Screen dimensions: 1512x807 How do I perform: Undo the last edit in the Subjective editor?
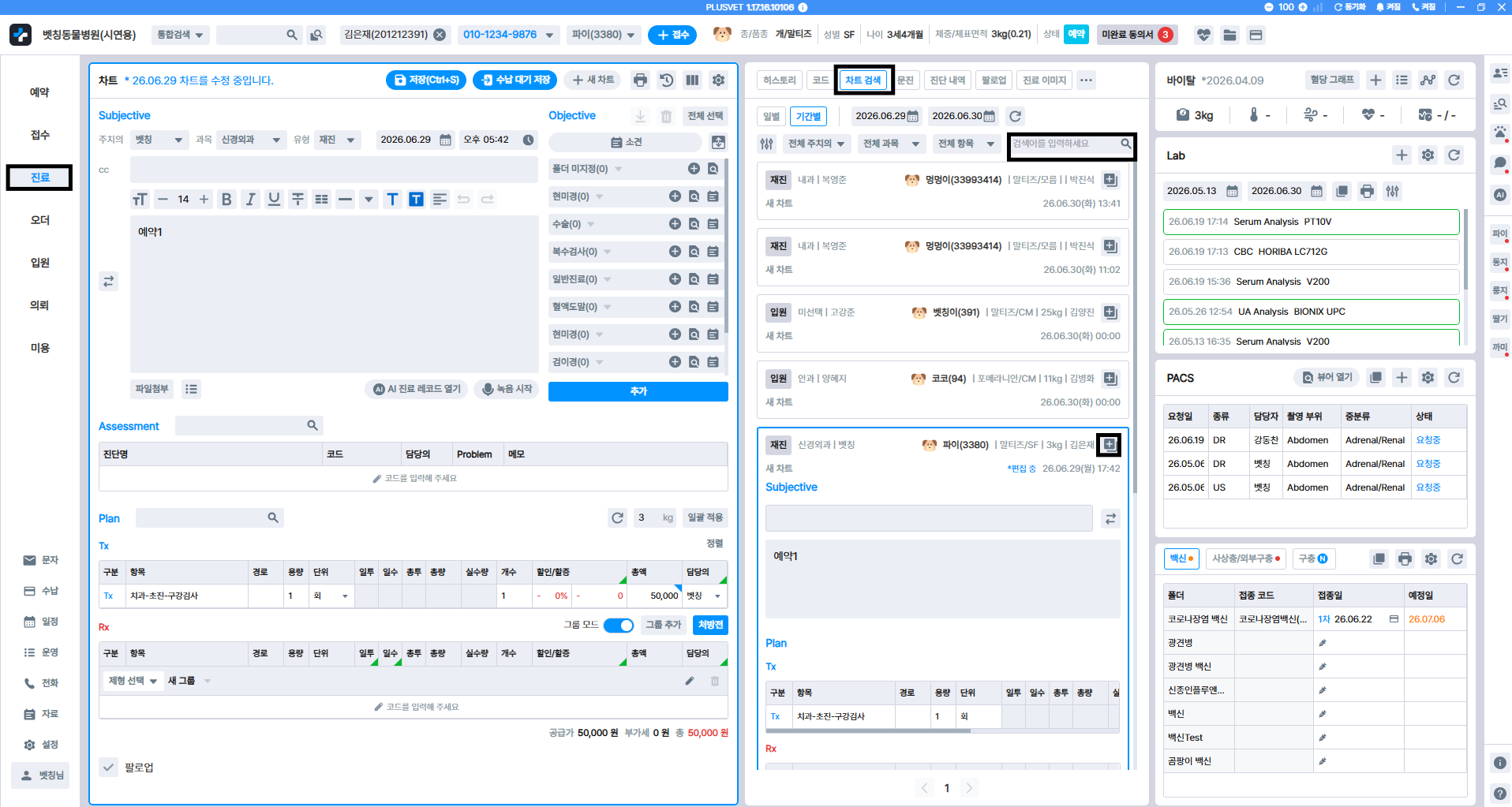point(463,199)
